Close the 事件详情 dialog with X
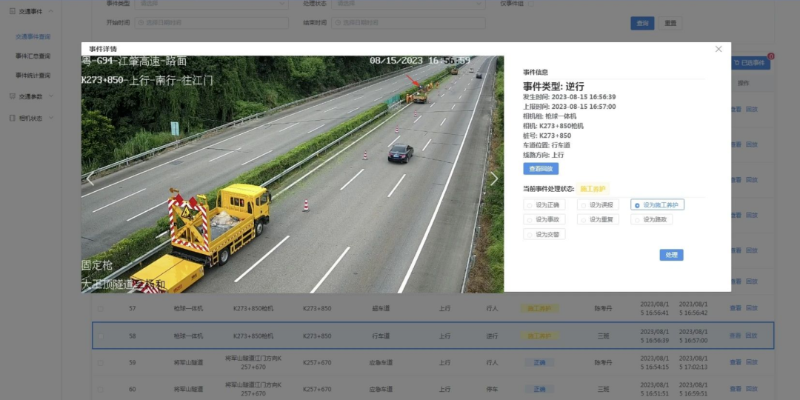Image resolution: width=800 pixels, height=400 pixels. click(718, 49)
